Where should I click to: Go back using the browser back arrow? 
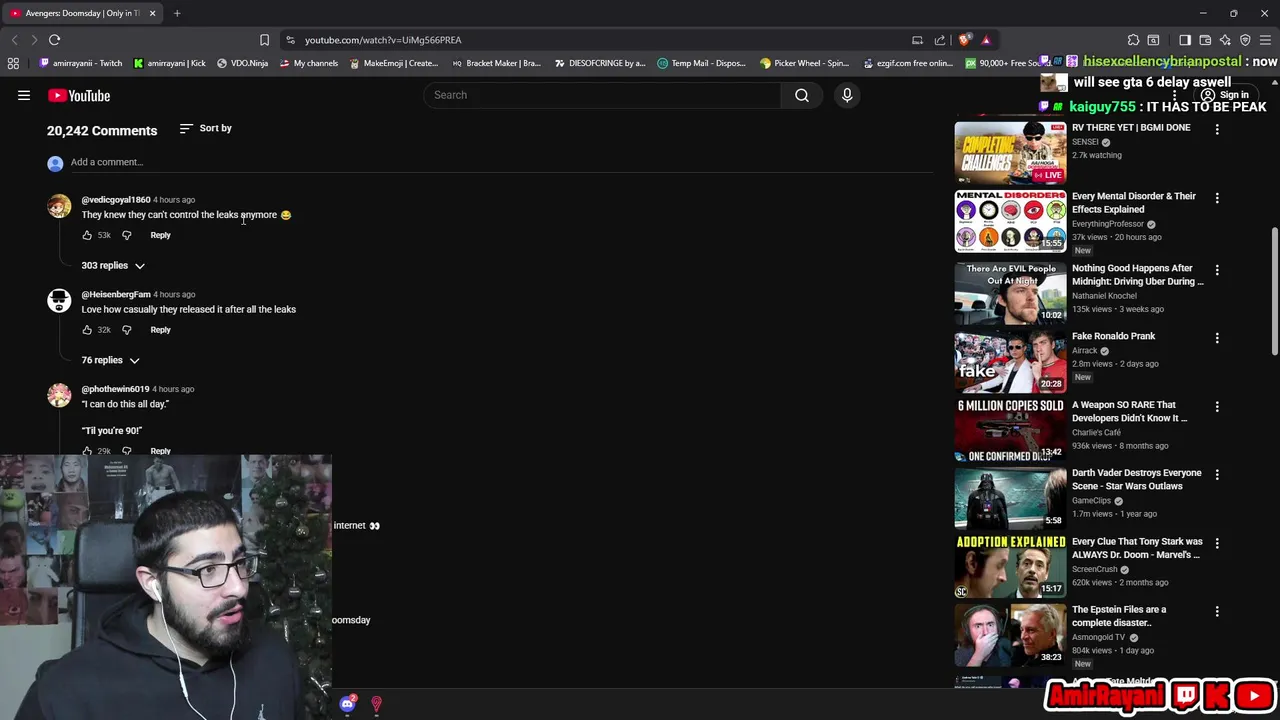pos(14,40)
